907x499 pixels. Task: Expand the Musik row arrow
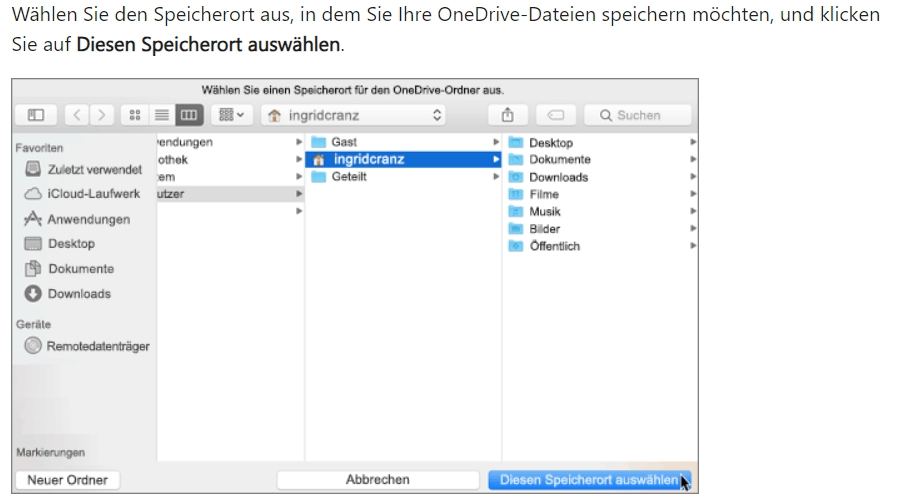tap(692, 212)
